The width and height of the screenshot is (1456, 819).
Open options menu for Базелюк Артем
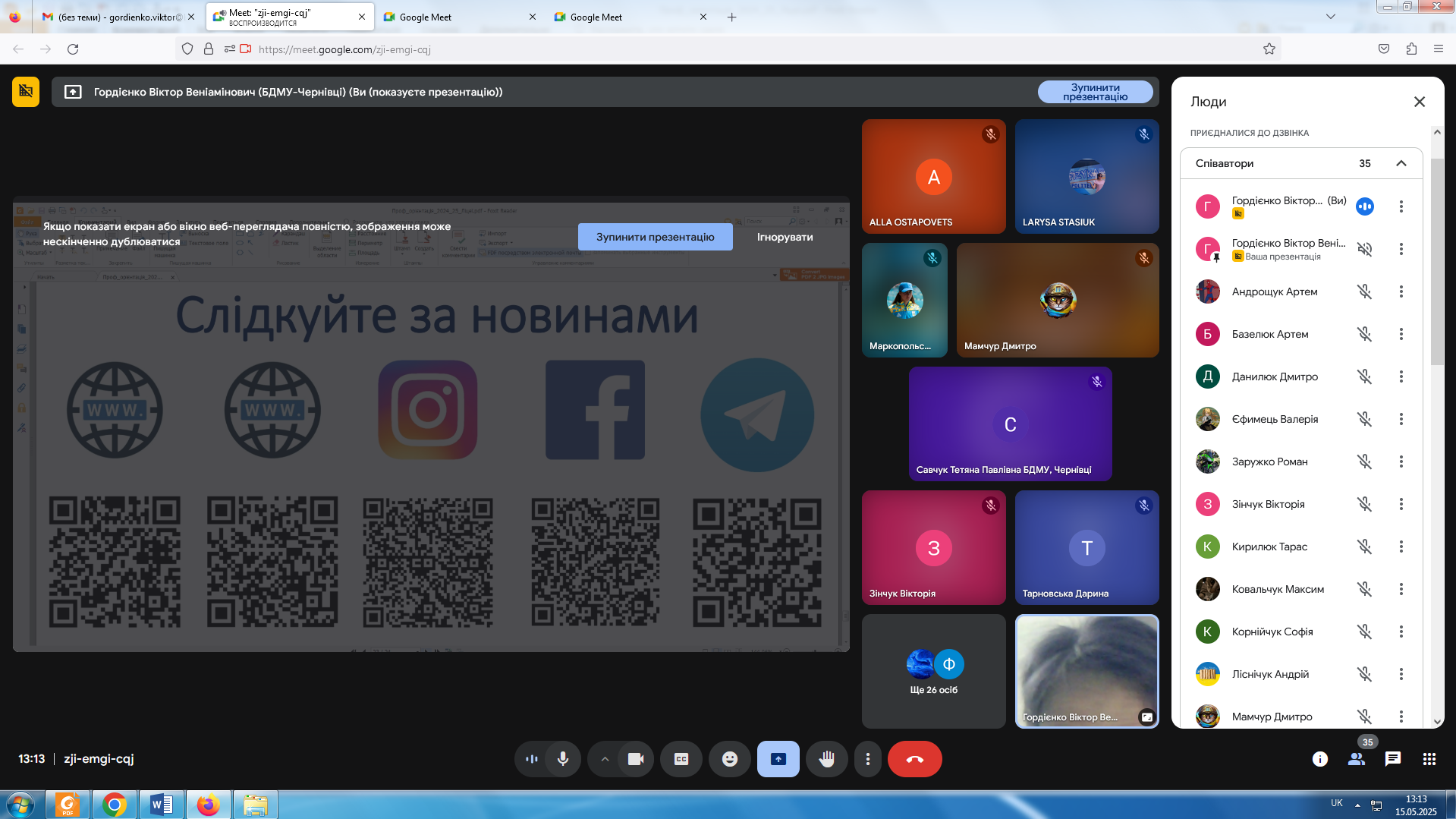click(1401, 334)
